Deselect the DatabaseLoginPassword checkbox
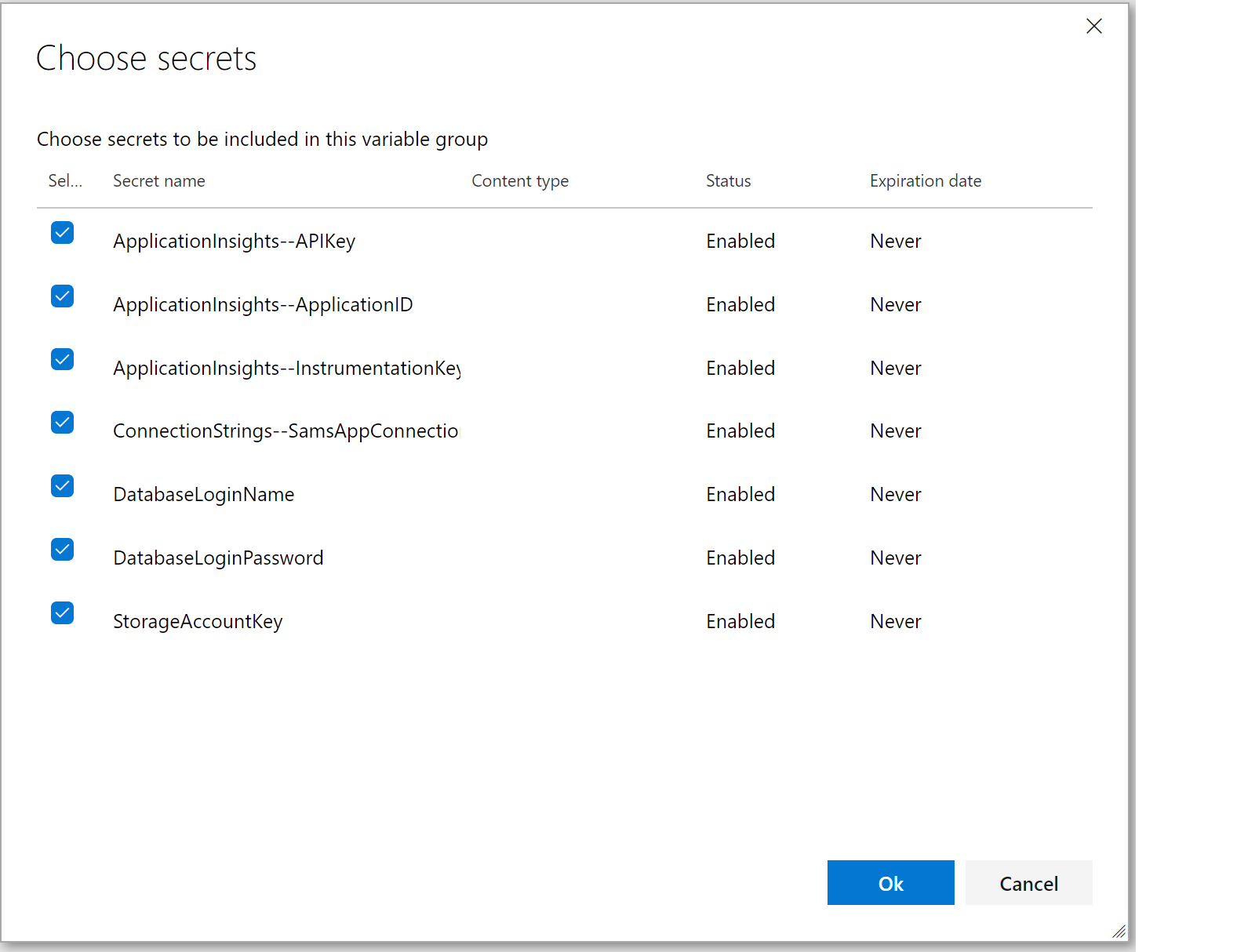Image resolution: width=1255 pixels, height=952 pixels. [x=62, y=550]
